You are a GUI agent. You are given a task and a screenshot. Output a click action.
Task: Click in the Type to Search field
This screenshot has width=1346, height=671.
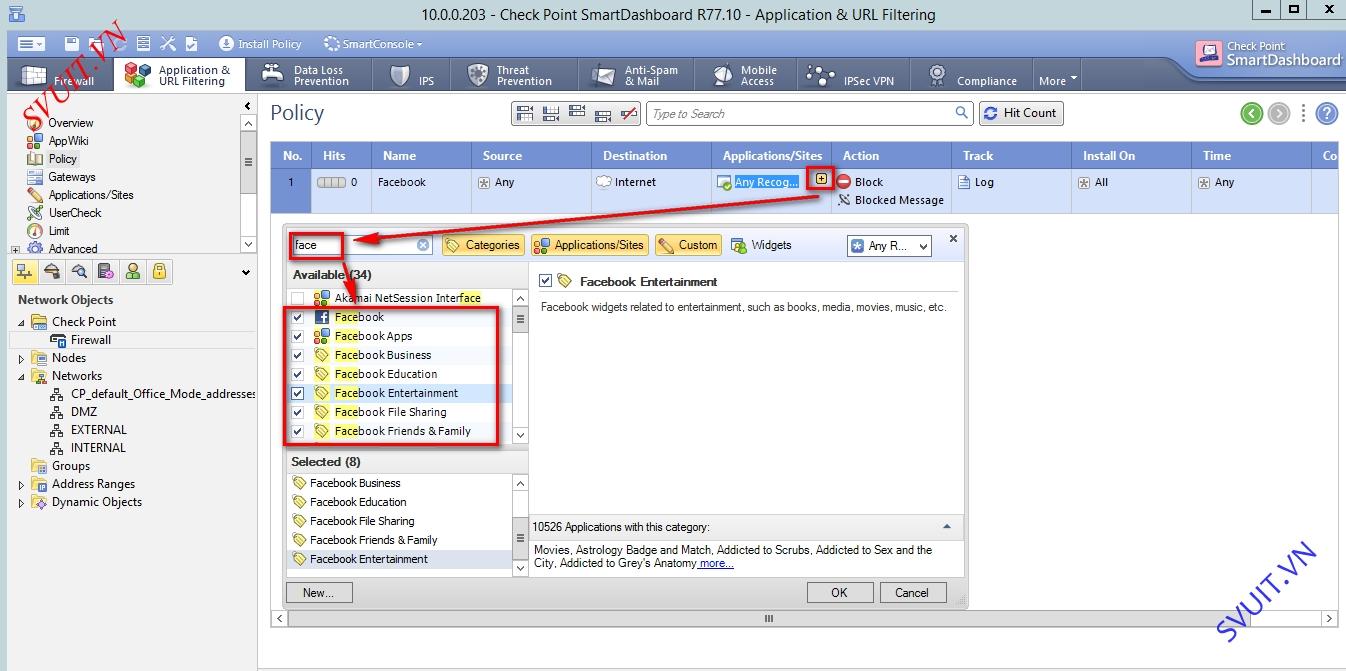(809, 113)
